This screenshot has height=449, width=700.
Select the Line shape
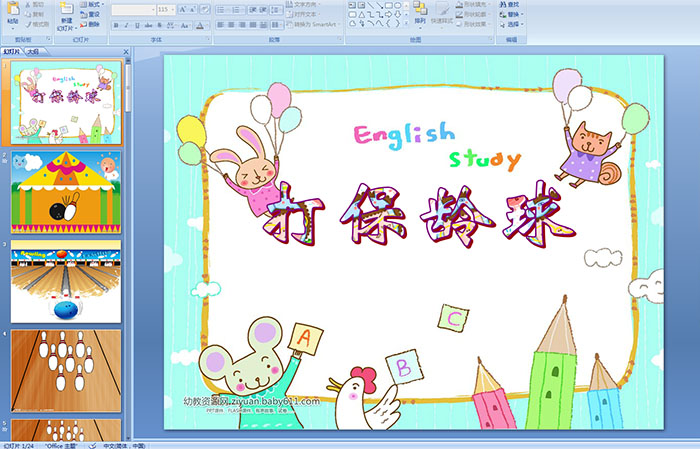[371, 5]
